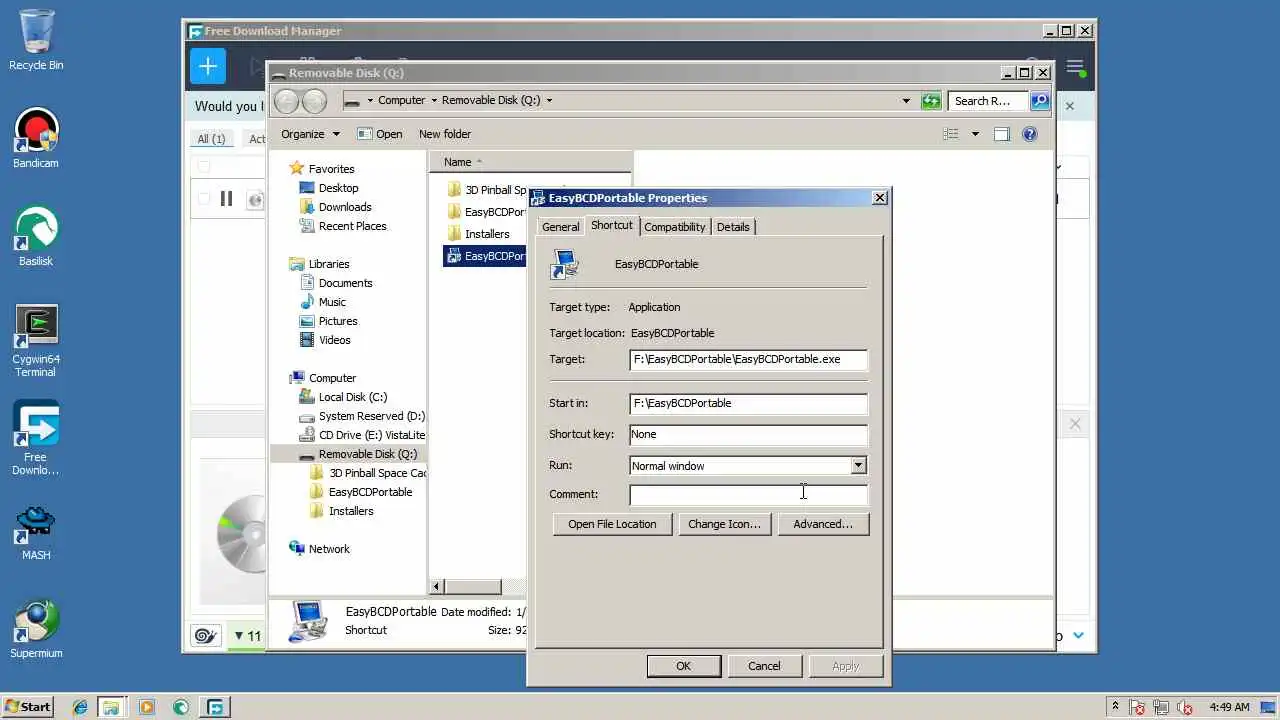1280x720 pixels.
Task: Expand the arrow after Computer in breadcrumb
Action: tap(434, 101)
